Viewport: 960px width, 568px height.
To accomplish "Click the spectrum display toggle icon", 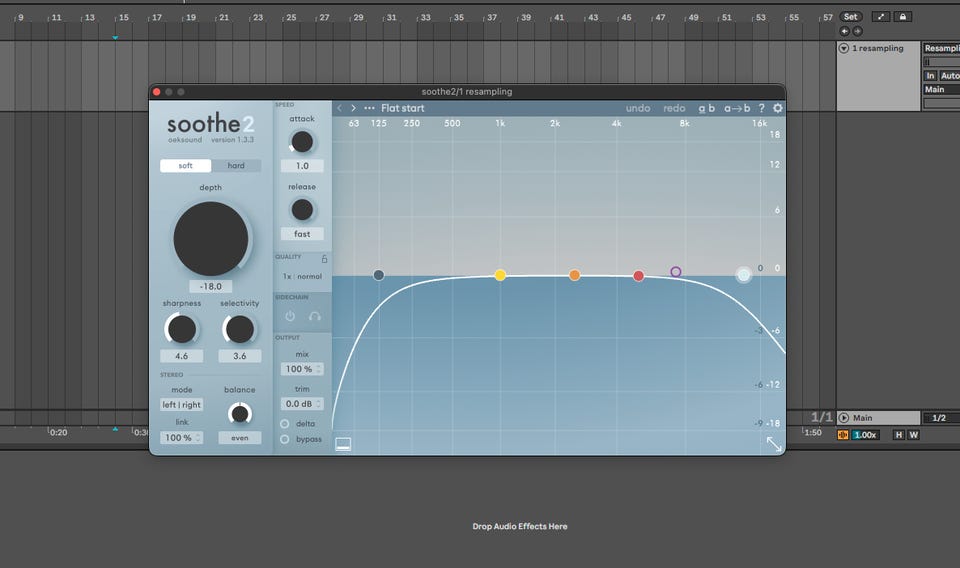I will [x=343, y=444].
